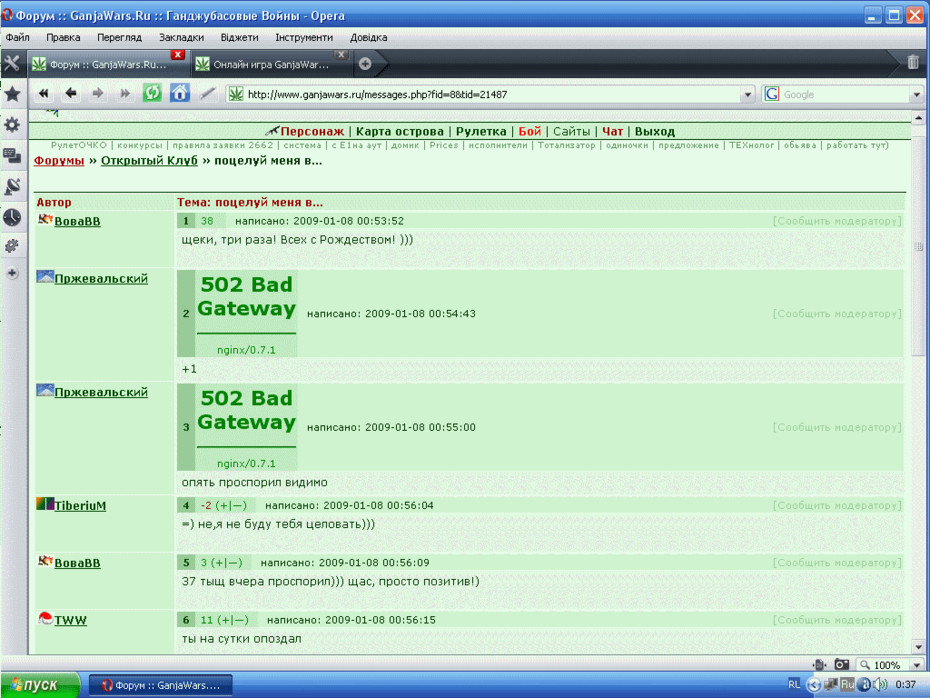Open the Сайты link
This screenshot has height=698, width=930.
572,131
